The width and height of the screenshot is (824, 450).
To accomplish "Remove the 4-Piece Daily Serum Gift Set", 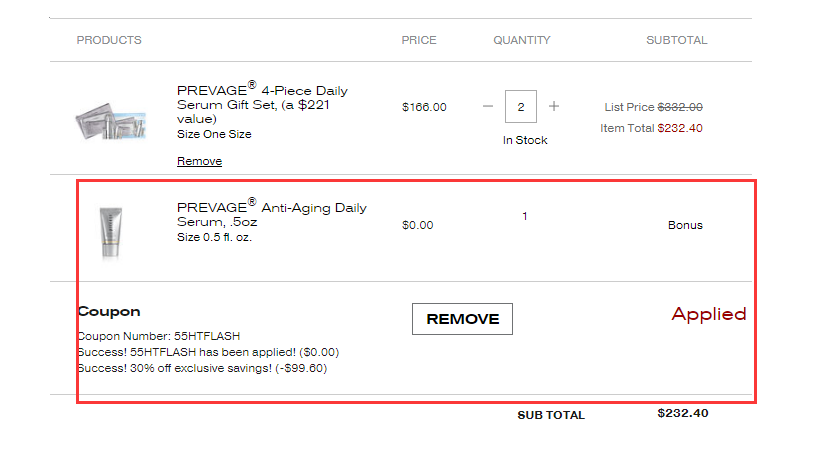I will 199,161.
